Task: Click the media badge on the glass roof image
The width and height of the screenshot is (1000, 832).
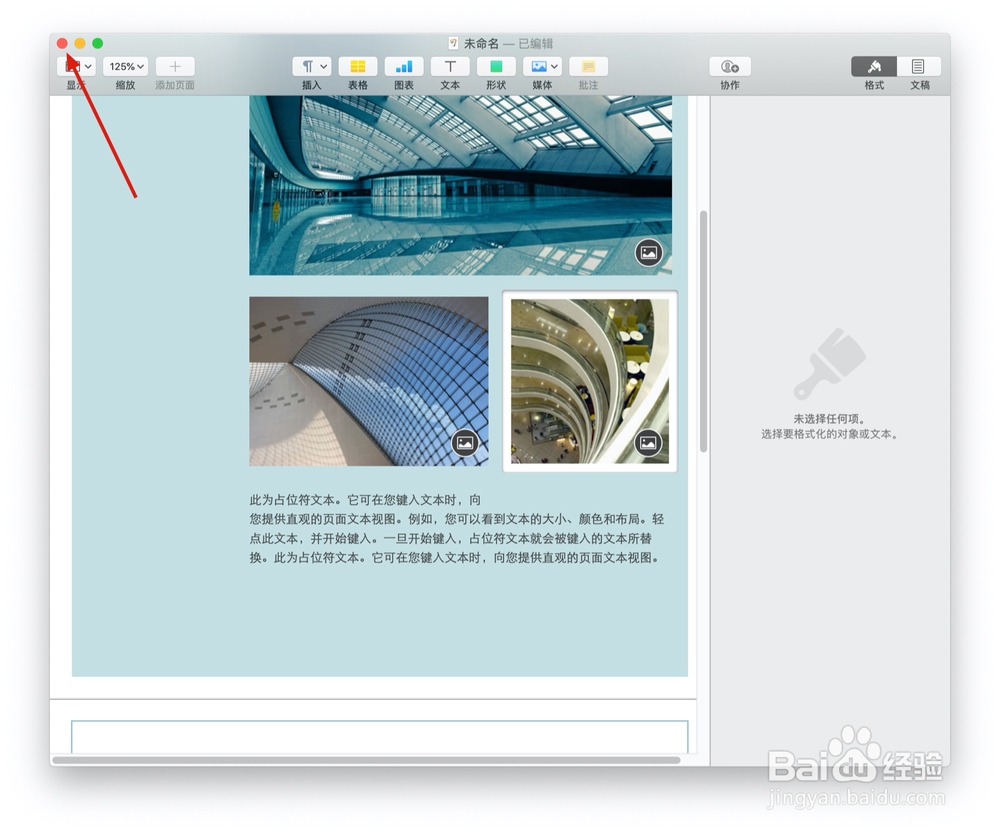Action: point(465,441)
